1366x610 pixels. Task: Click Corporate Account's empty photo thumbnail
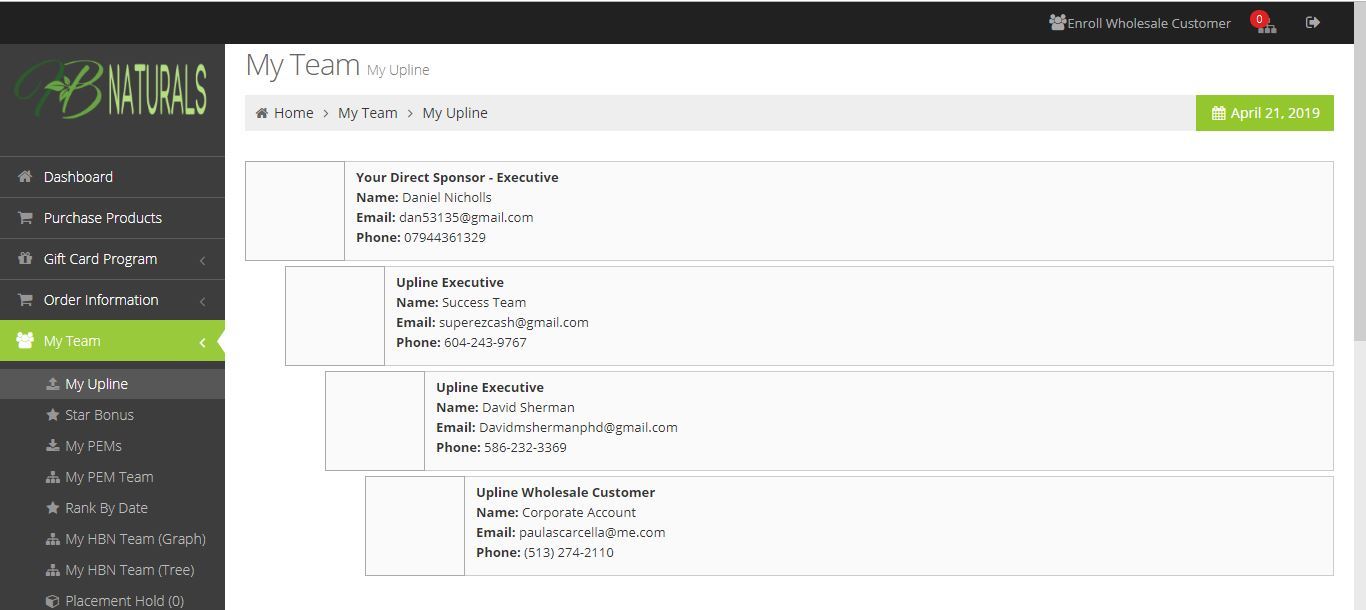[x=415, y=526]
